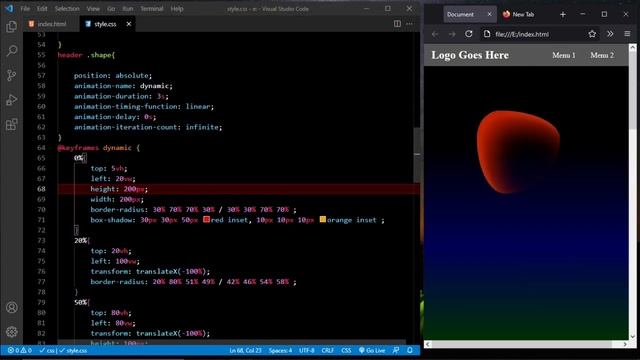Screen dimensions: 640x360
Task: Open the browser hamburger menu
Action: click(x=627, y=34)
